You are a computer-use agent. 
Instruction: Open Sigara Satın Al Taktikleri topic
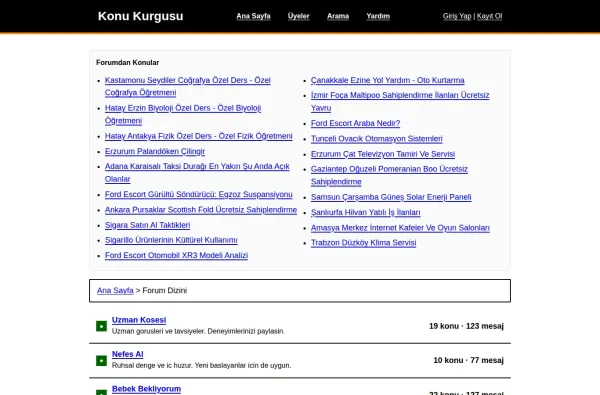[x=147, y=225]
